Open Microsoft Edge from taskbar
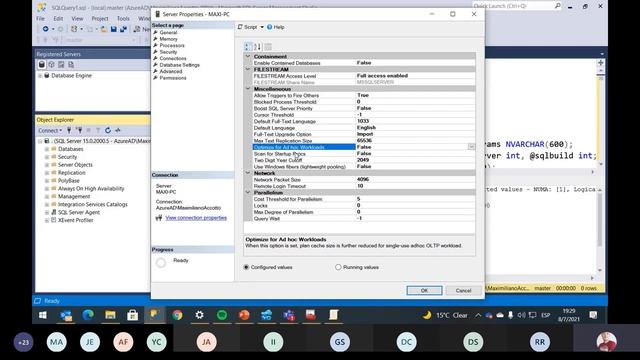640x360 pixels. [x=88, y=315]
